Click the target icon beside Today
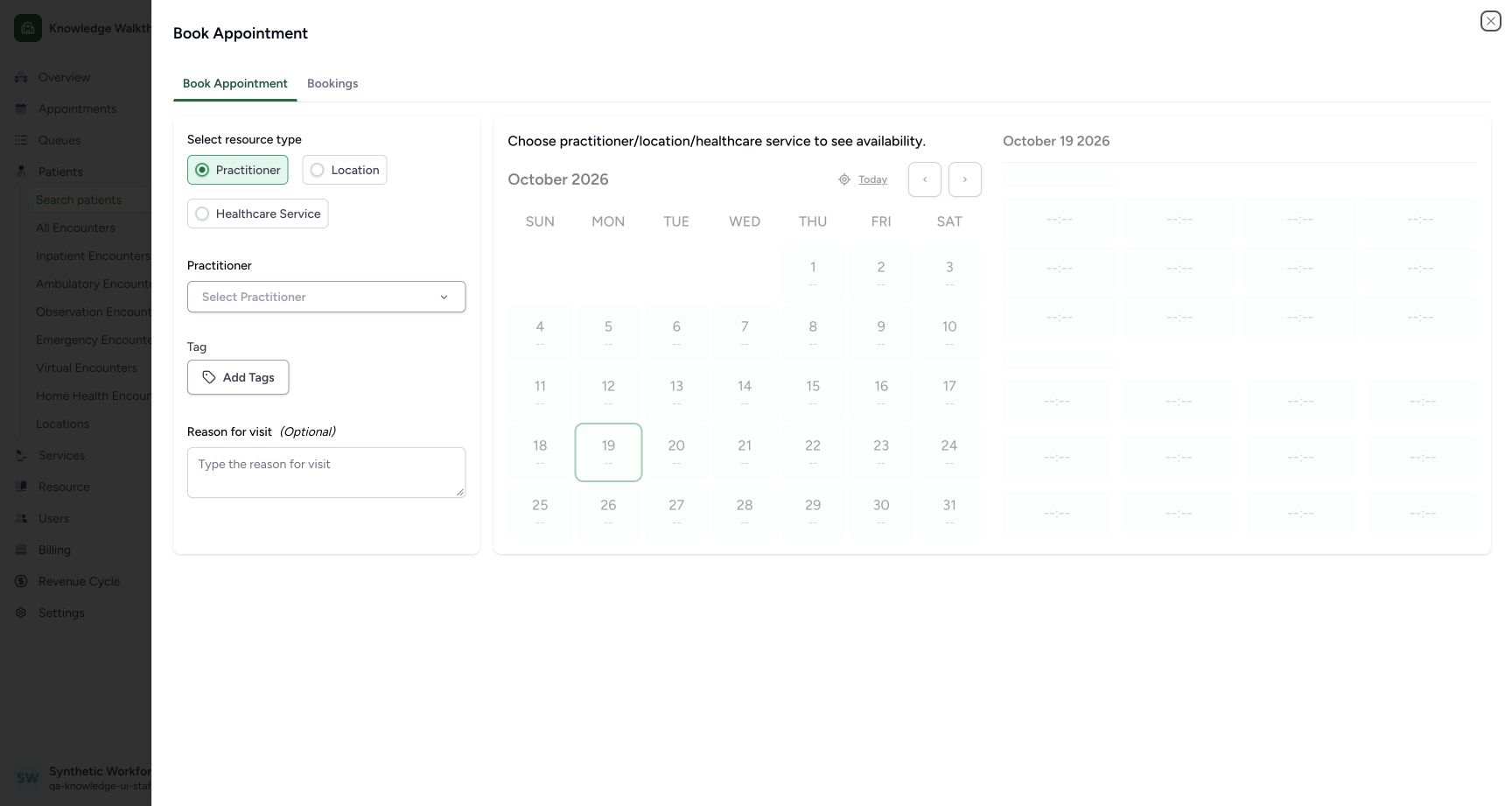The width and height of the screenshot is (1512, 806). [844, 179]
